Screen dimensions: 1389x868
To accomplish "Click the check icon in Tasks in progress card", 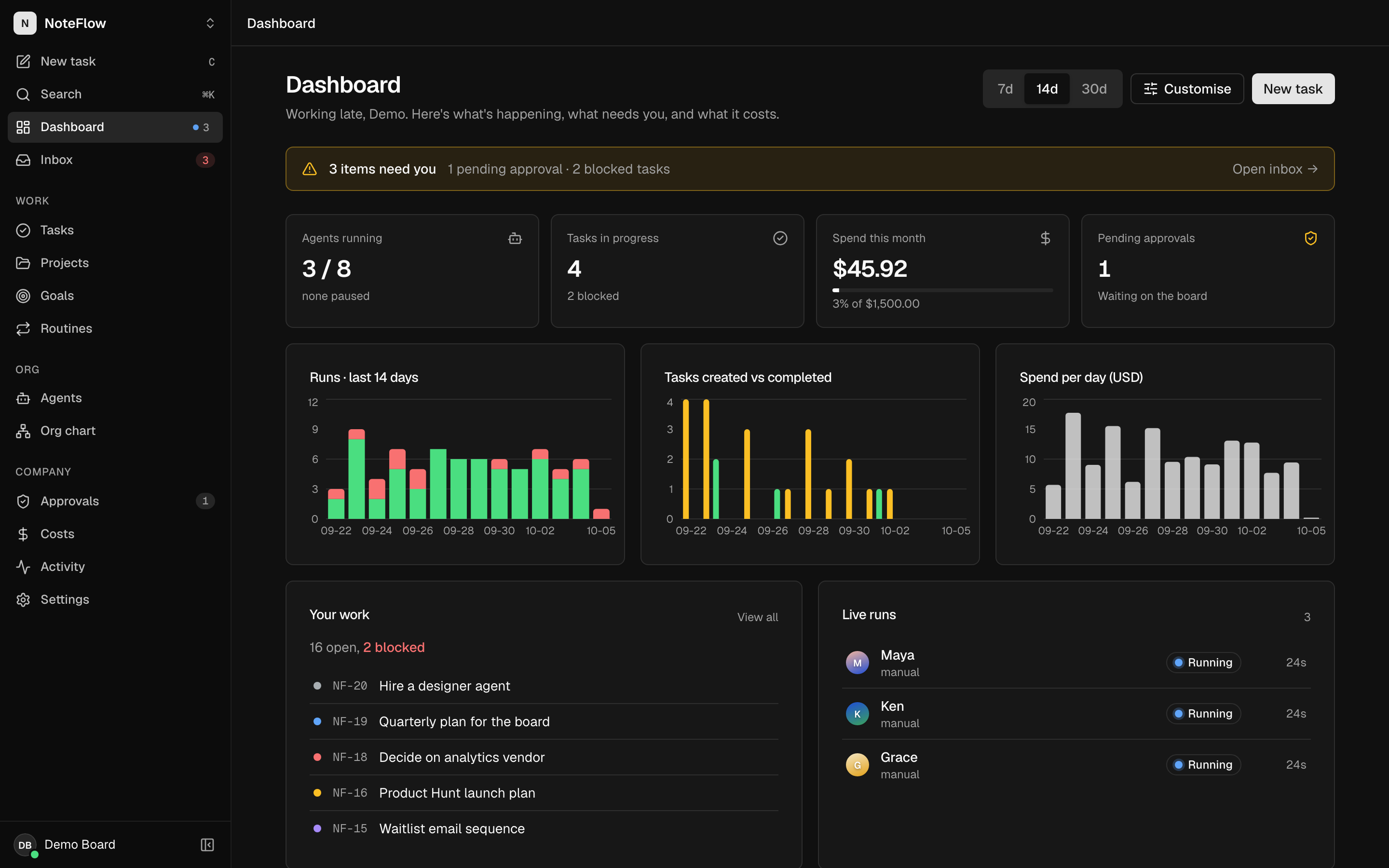I will click(780, 238).
